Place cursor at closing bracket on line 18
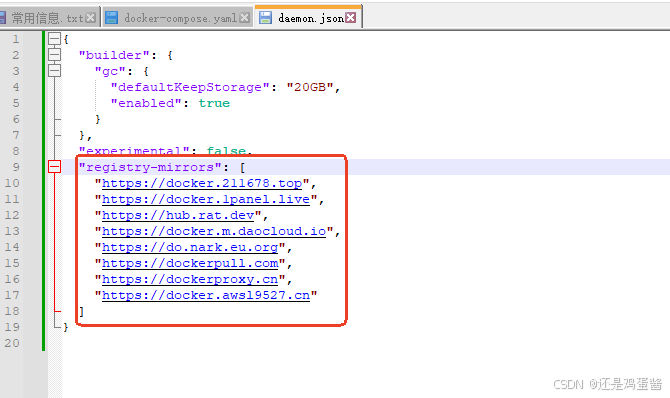670x398 pixels. tap(82, 311)
